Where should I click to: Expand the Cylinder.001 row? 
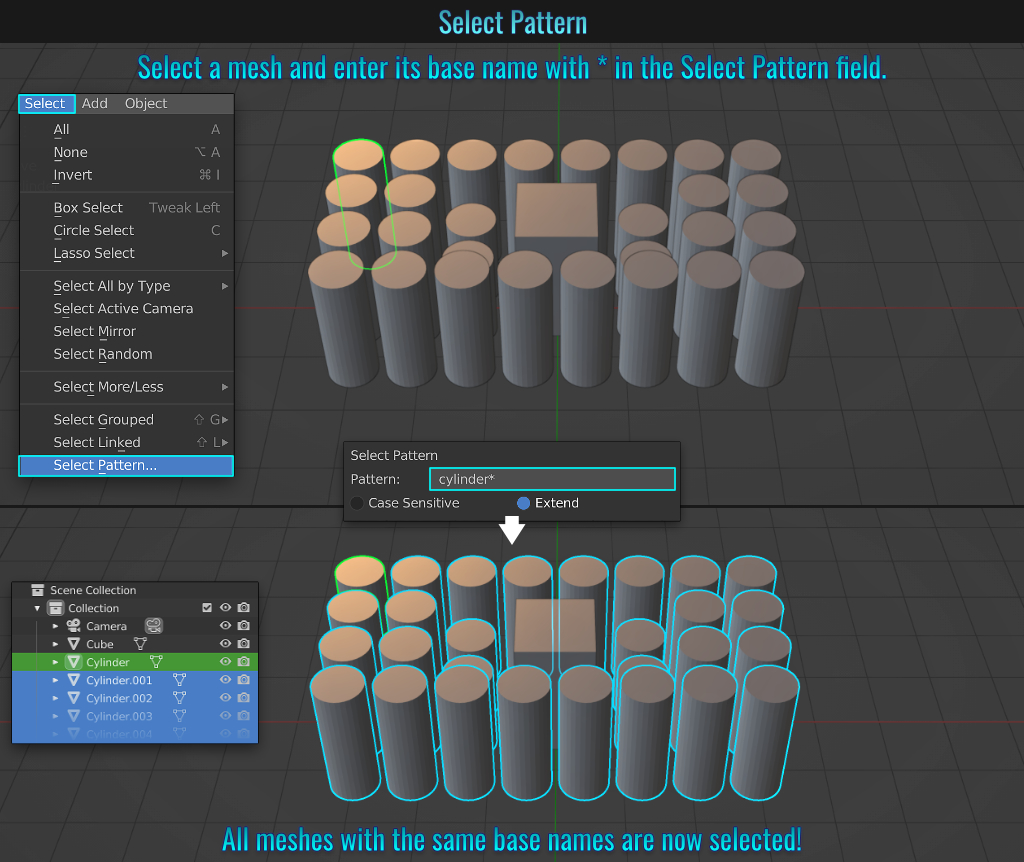[56, 680]
